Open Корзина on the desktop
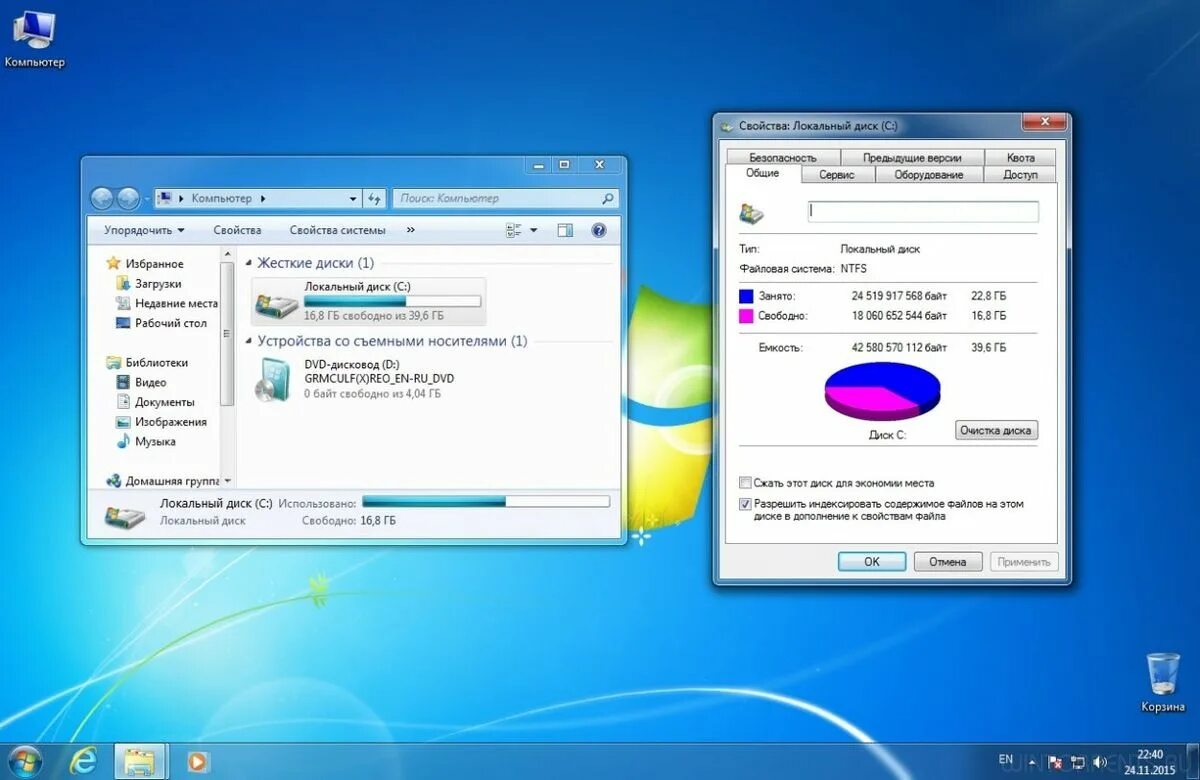The width and height of the screenshot is (1200, 780). [x=1163, y=682]
